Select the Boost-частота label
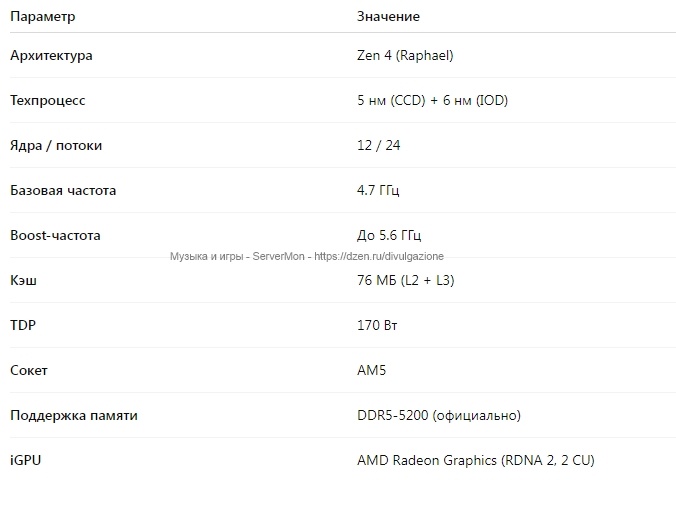This screenshot has width=676, height=508. pos(55,235)
